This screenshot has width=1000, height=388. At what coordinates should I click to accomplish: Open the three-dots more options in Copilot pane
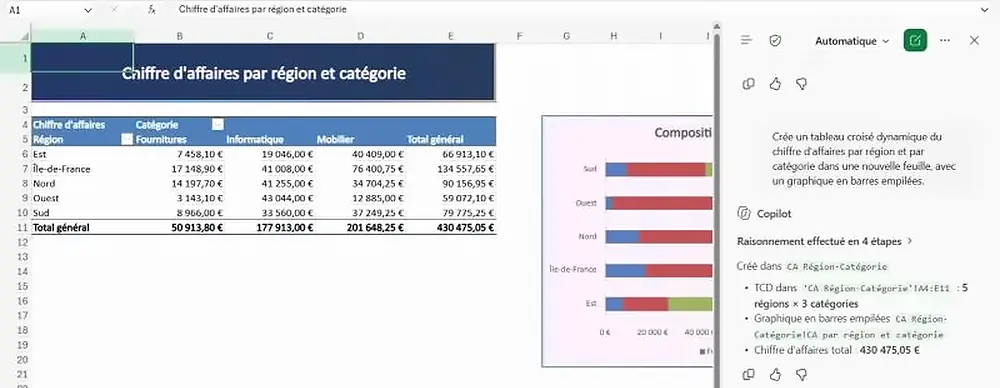(945, 40)
